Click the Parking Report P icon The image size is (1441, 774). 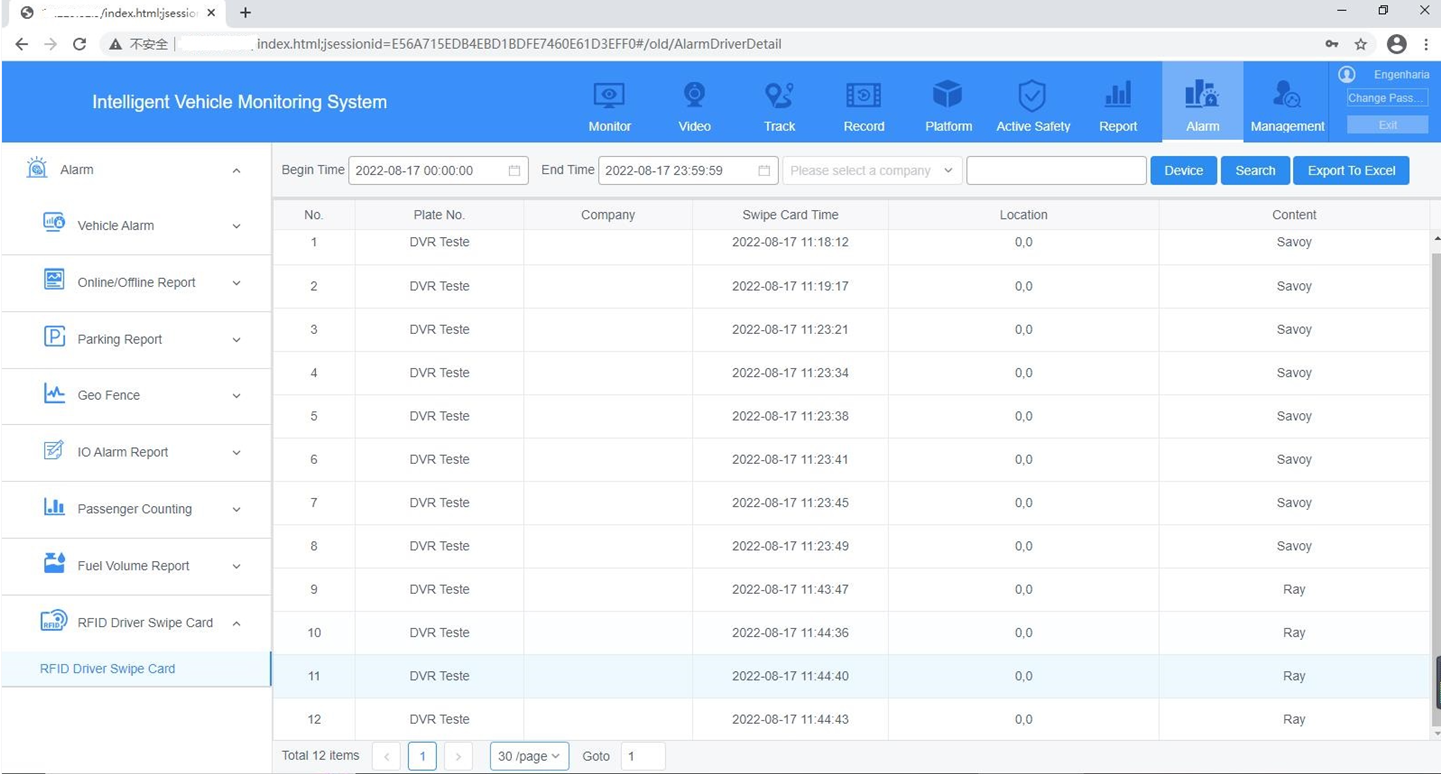(x=54, y=337)
